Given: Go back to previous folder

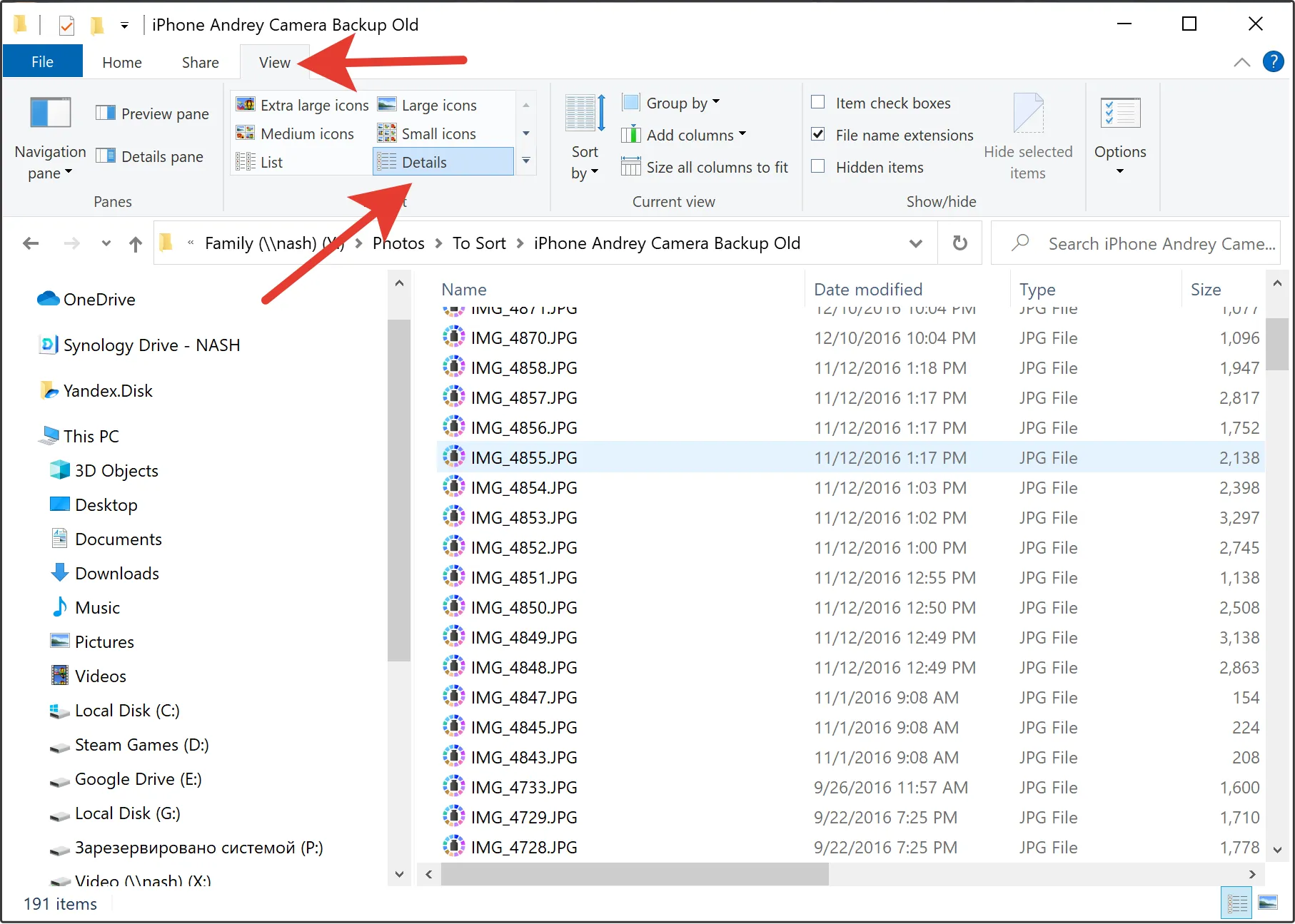Looking at the screenshot, I should click(x=31, y=243).
